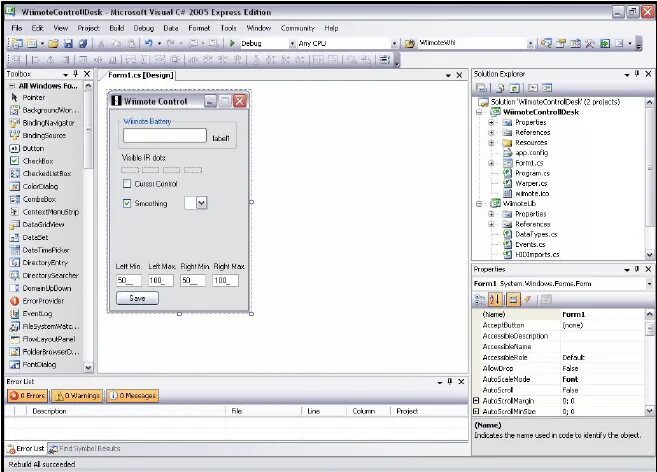Select the DateTimePicker control in Toolbox

coord(46,250)
